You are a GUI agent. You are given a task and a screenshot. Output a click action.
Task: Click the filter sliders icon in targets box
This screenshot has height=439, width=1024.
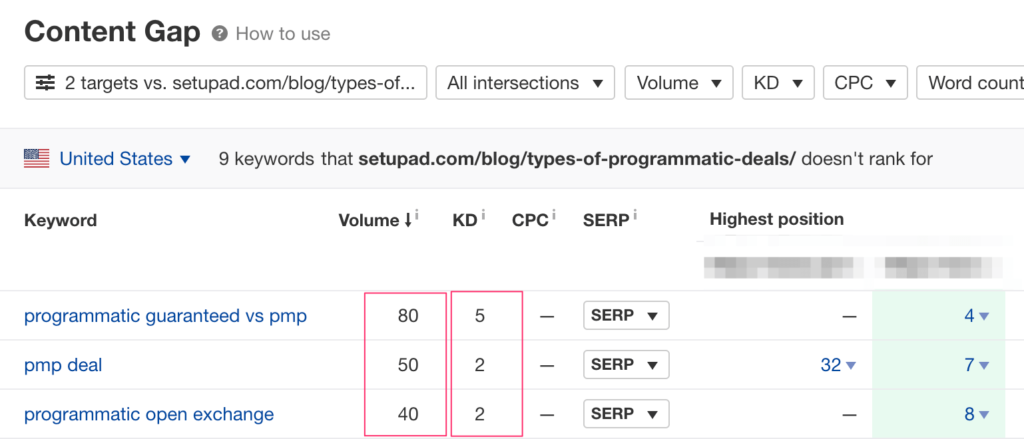coord(45,83)
